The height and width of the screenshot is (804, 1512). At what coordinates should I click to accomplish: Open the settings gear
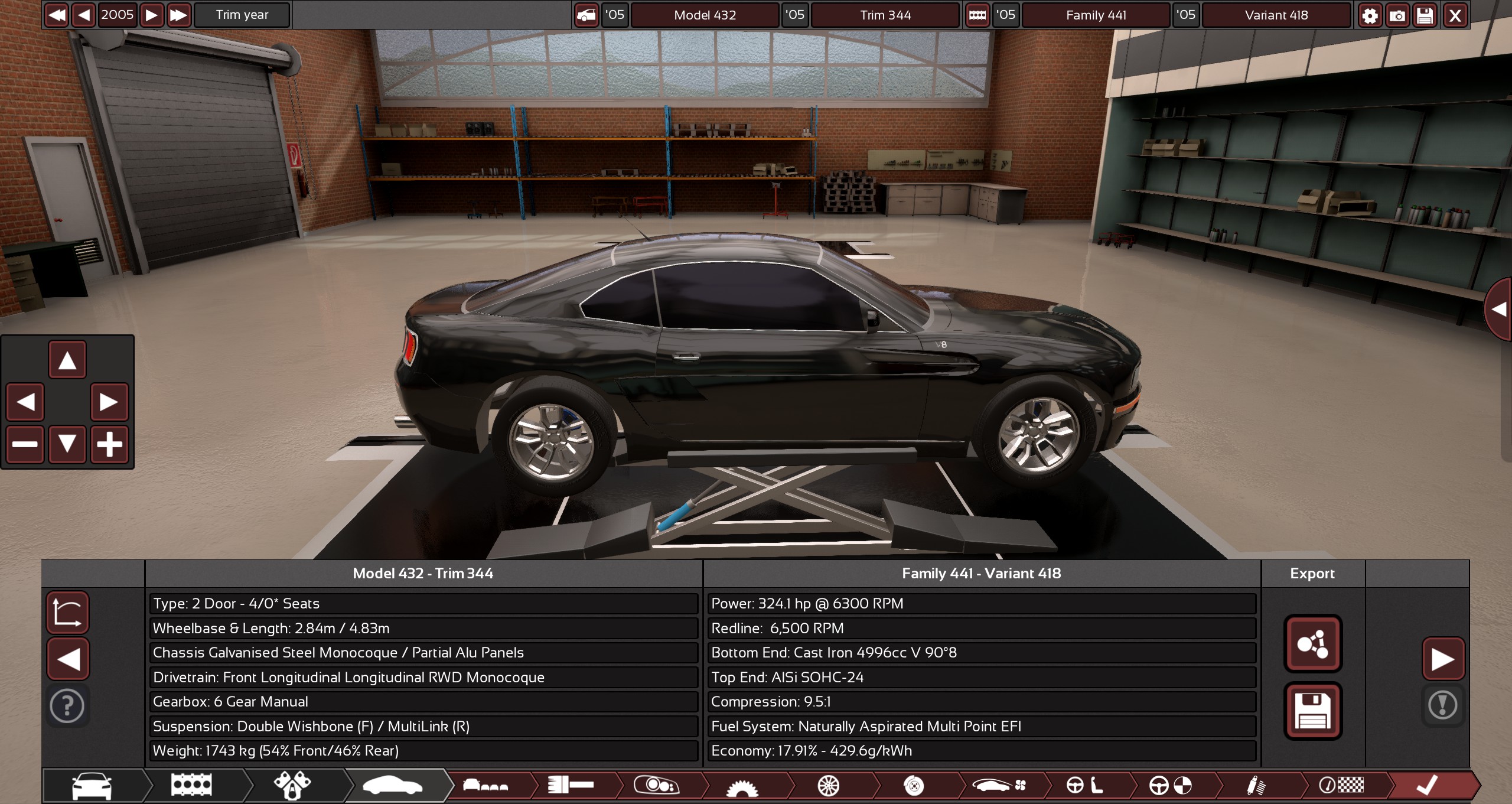[1370, 15]
